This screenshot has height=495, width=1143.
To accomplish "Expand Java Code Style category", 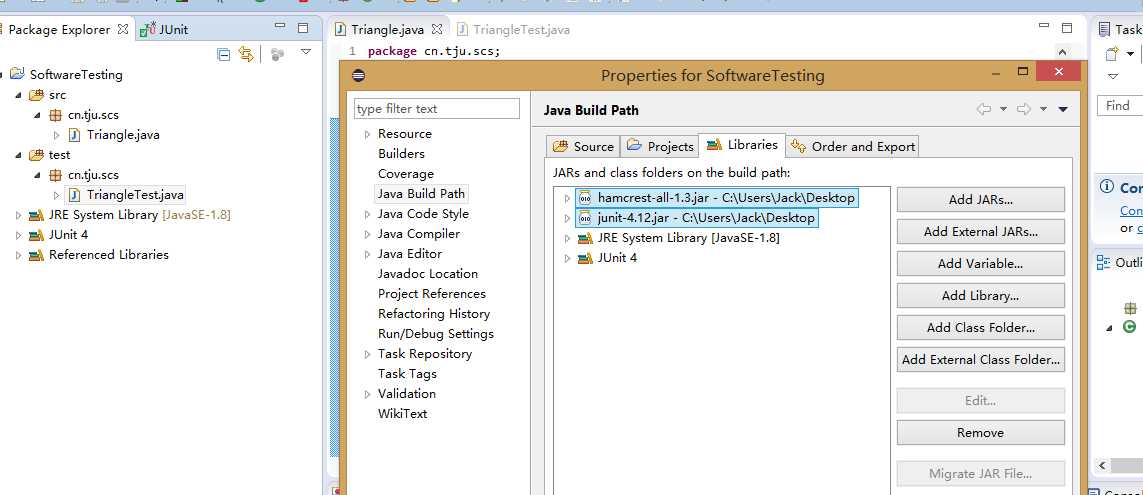I will (367, 214).
